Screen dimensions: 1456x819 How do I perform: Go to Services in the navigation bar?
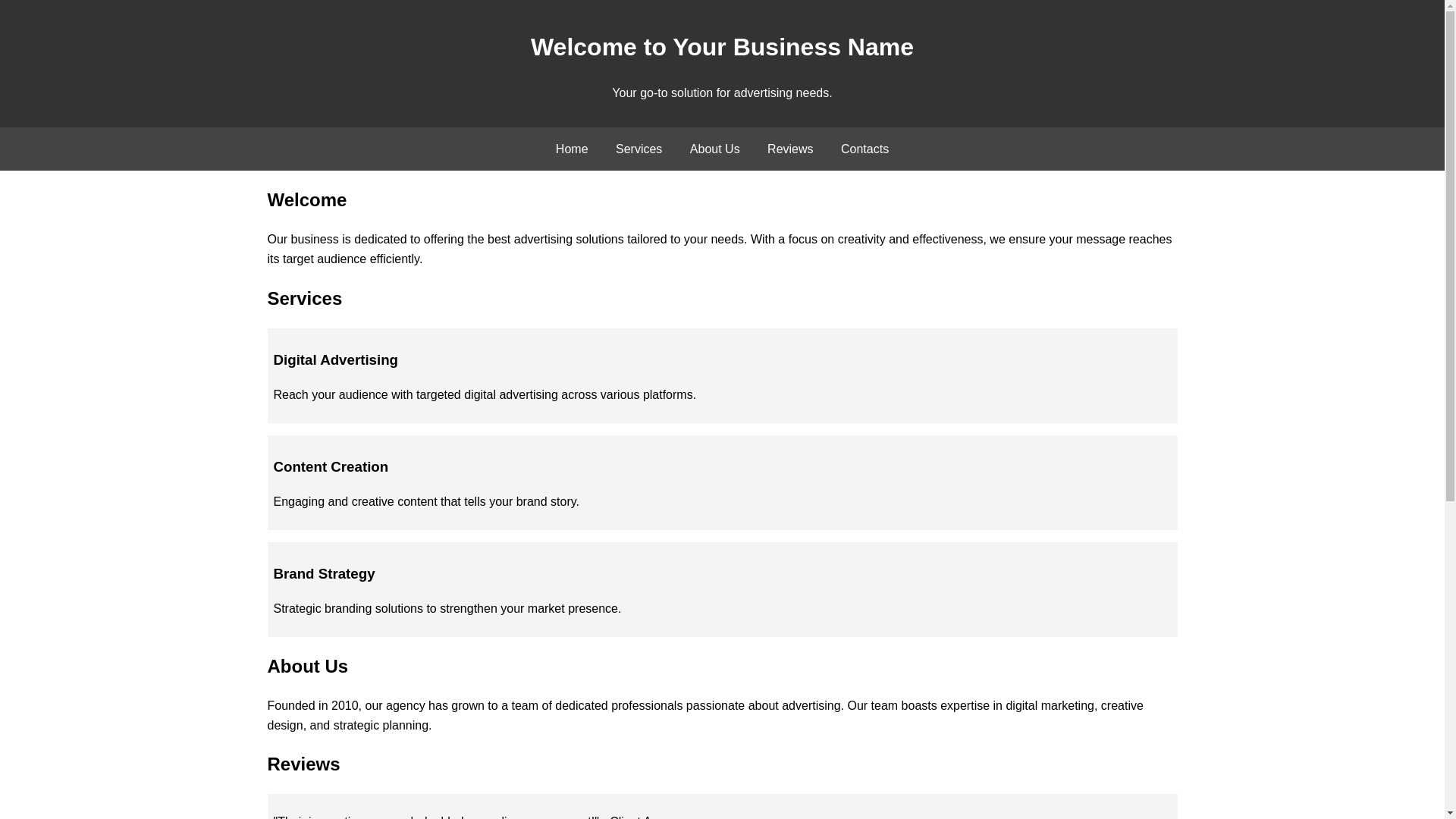pyautogui.click(x=638, y=149)
